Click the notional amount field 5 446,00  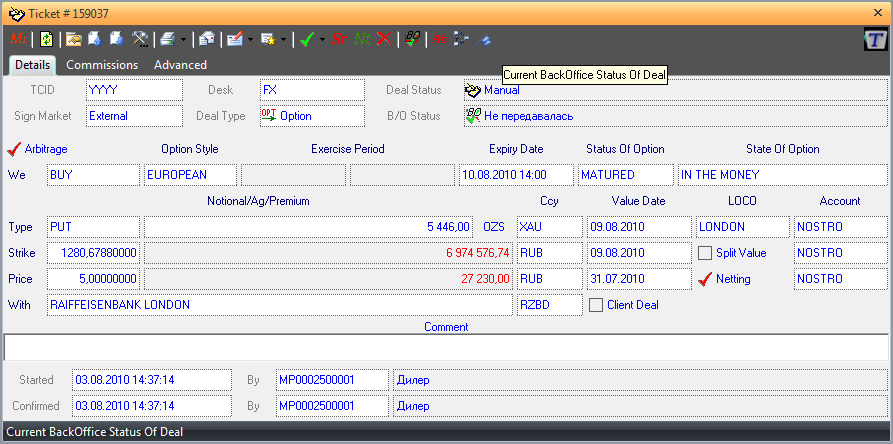[x=308, y=227]
